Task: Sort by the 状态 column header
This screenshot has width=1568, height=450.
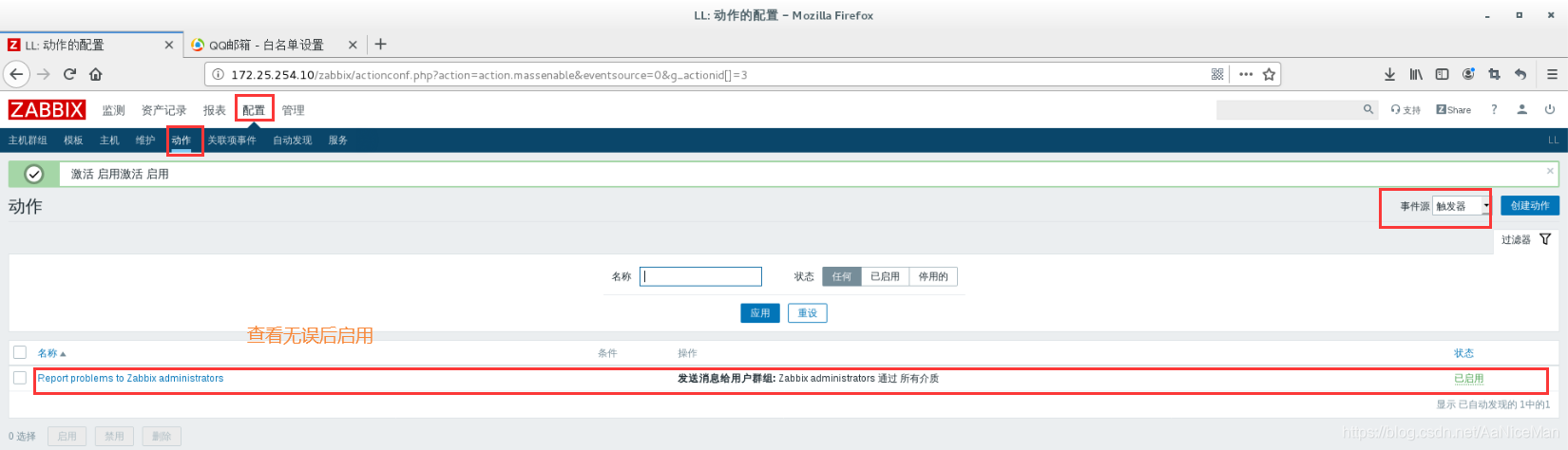Action: click(x=1463, y=353)
